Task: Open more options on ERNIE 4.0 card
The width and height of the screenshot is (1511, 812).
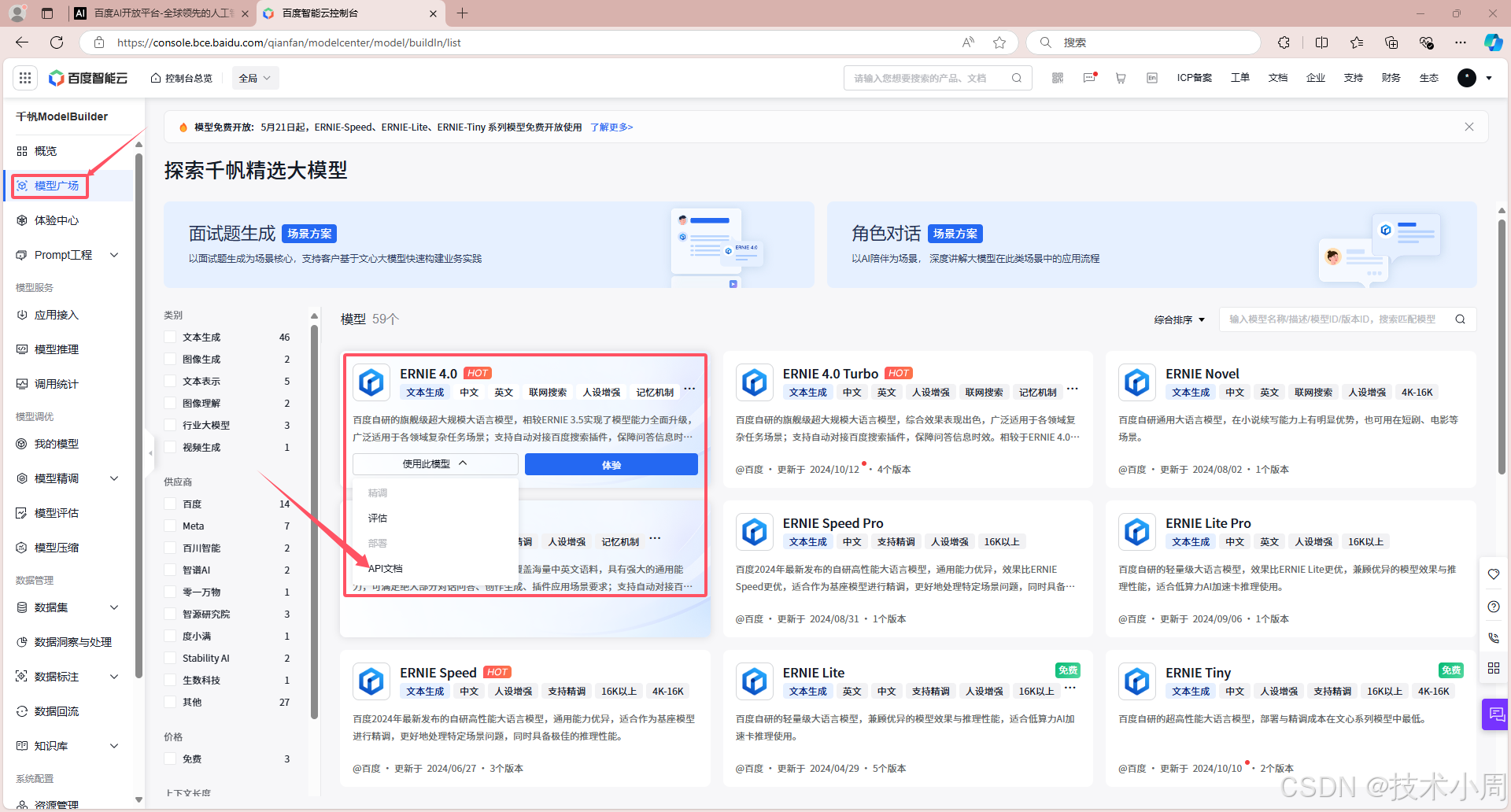Action: (x=689, y=389)
